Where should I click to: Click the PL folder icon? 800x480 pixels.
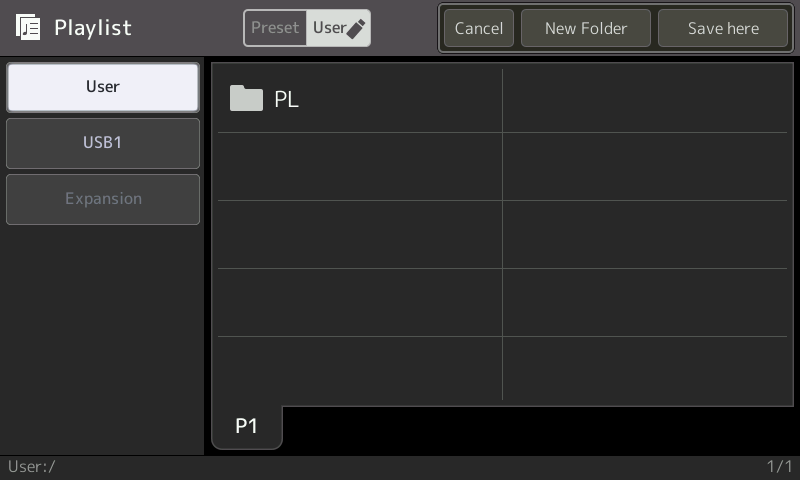point(246,98)
